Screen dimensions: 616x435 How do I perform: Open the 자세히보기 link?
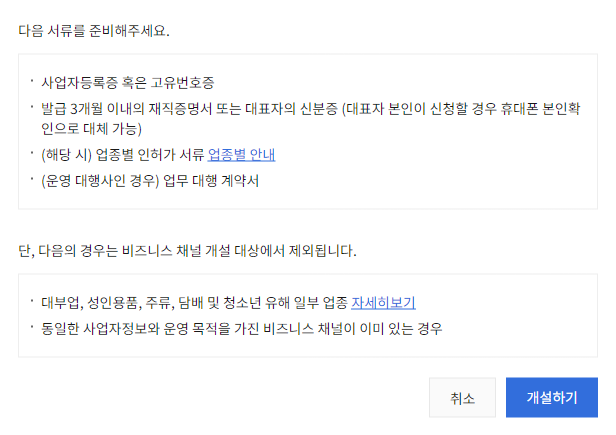[383, 302]
